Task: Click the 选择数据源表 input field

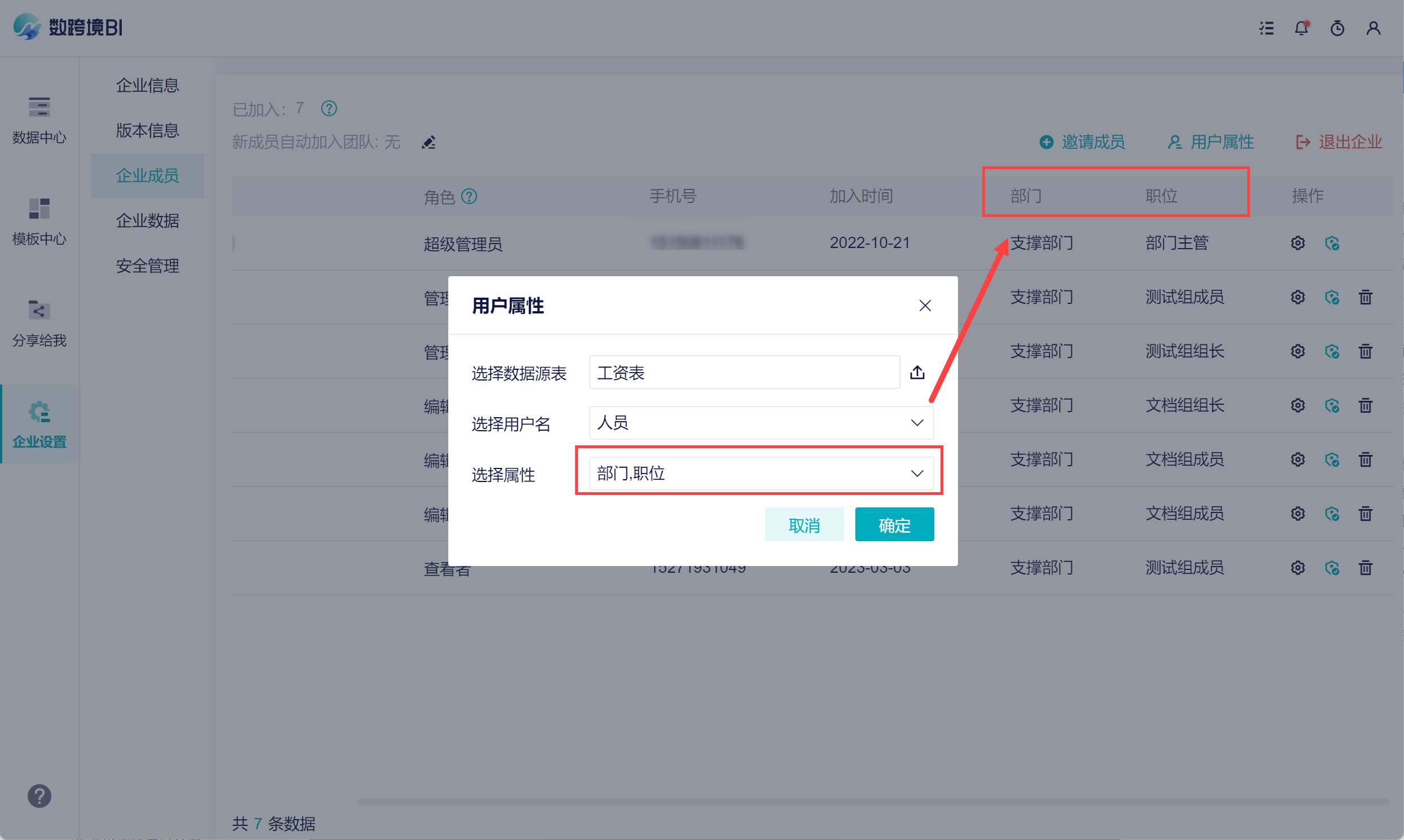Action: pyautogui.click(x=744, y=373)
